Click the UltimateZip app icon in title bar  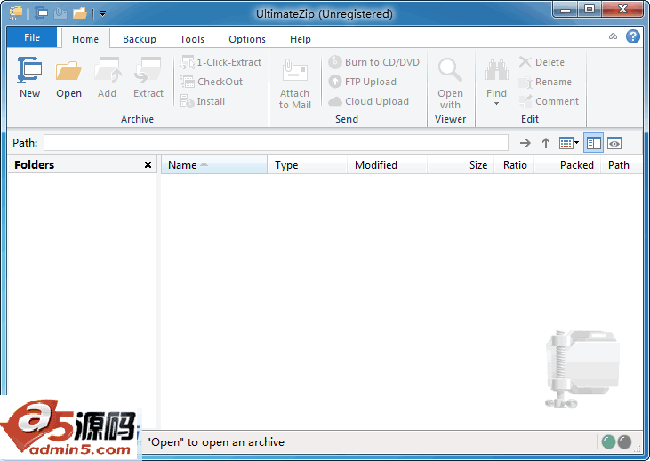(x=16, y=13)
